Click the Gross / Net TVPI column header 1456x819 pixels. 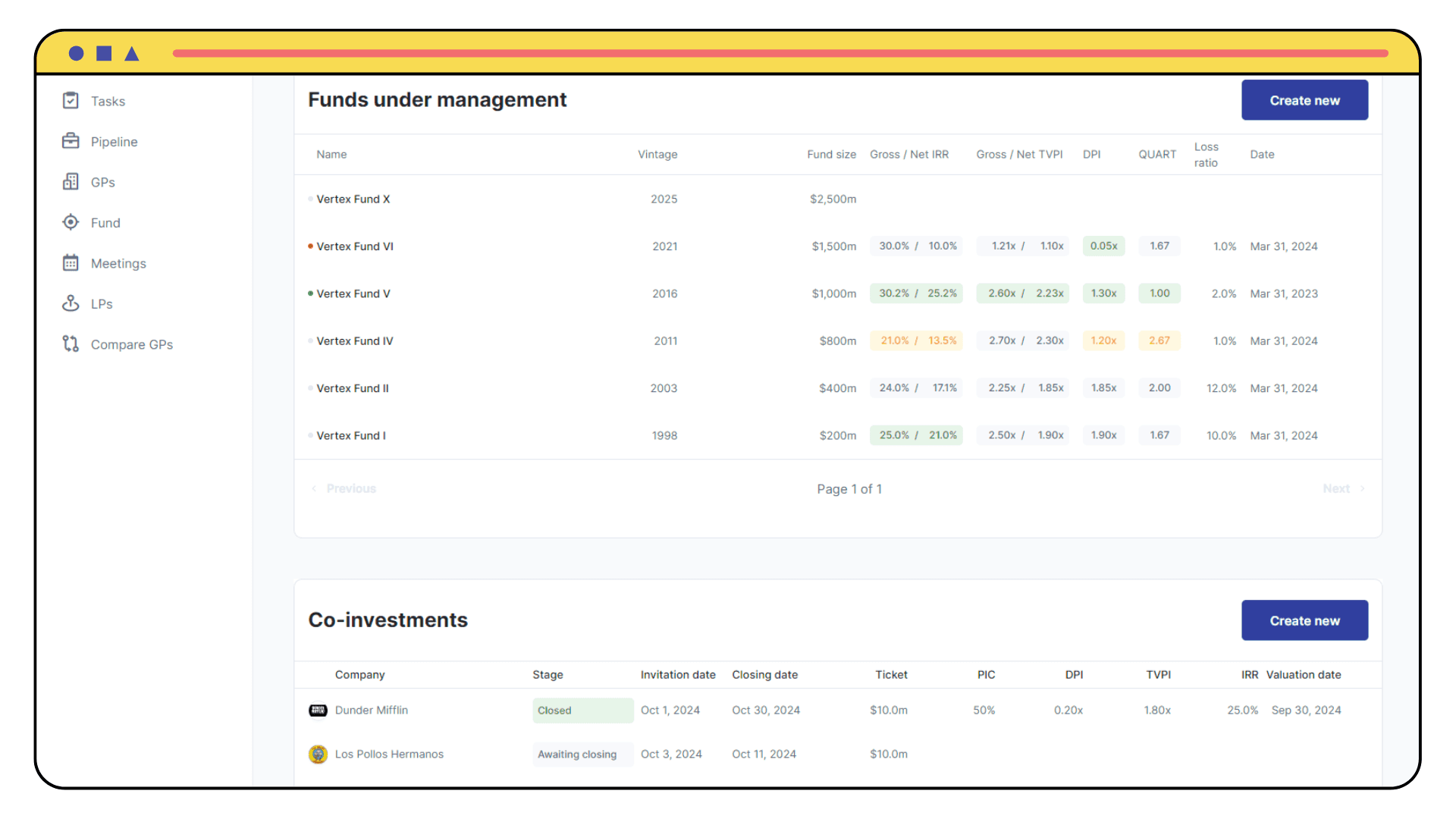tap(1019, 155)
